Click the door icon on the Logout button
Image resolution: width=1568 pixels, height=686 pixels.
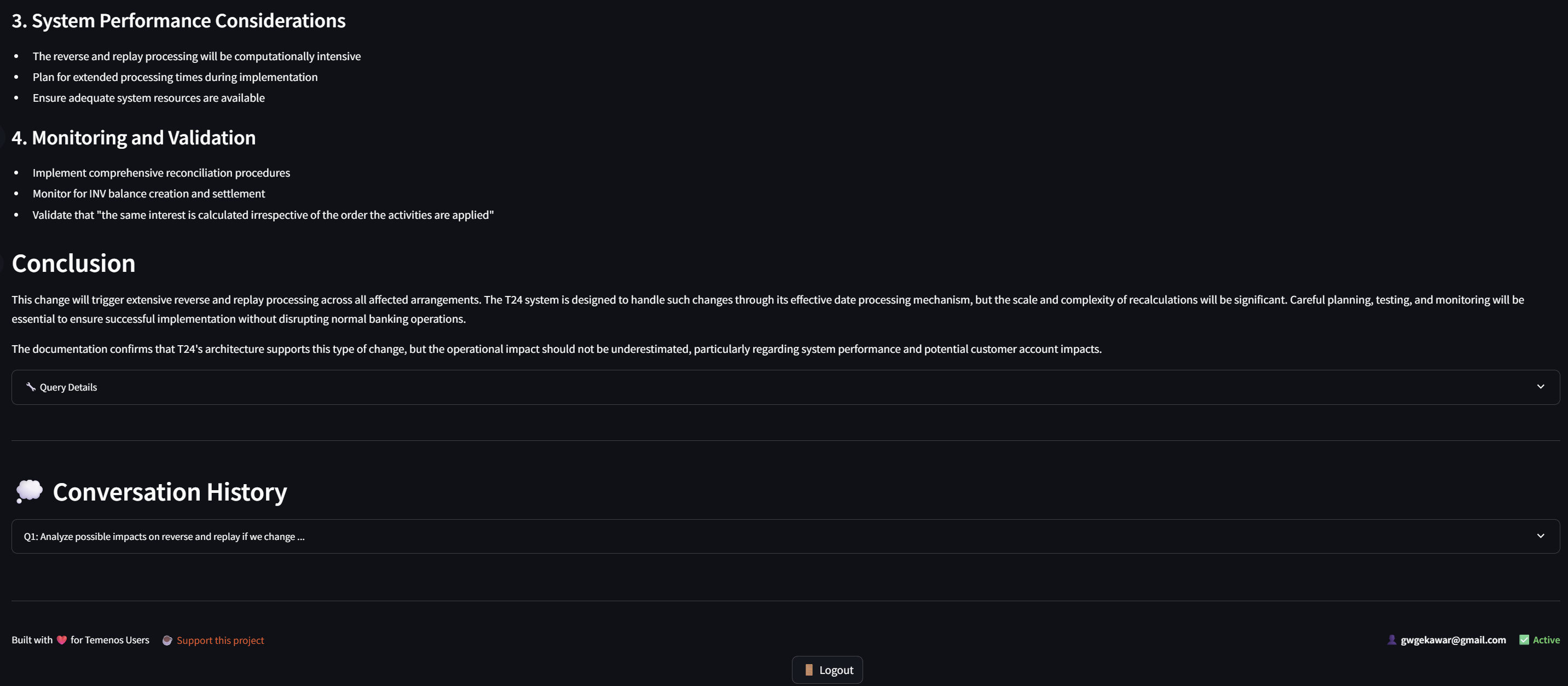coord(809,670)
